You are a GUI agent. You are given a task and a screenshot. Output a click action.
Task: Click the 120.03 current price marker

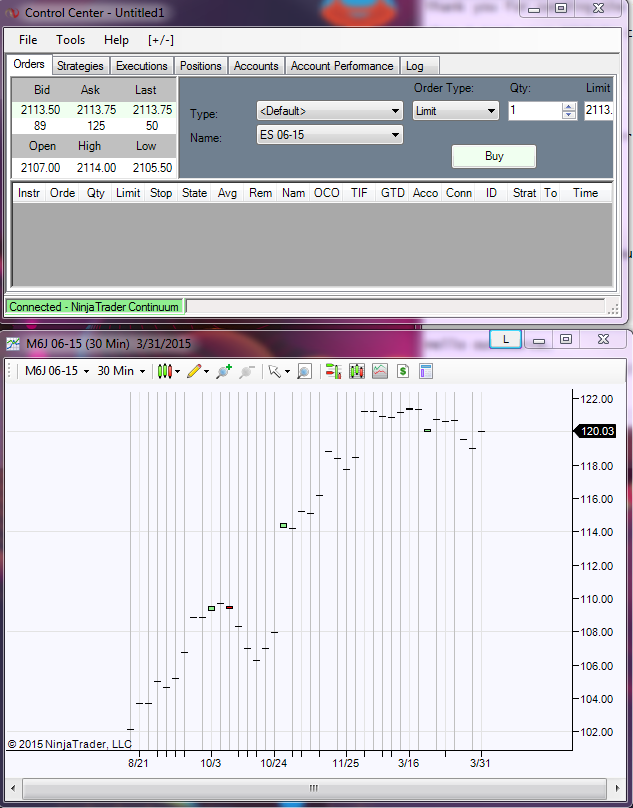point(596,431)
